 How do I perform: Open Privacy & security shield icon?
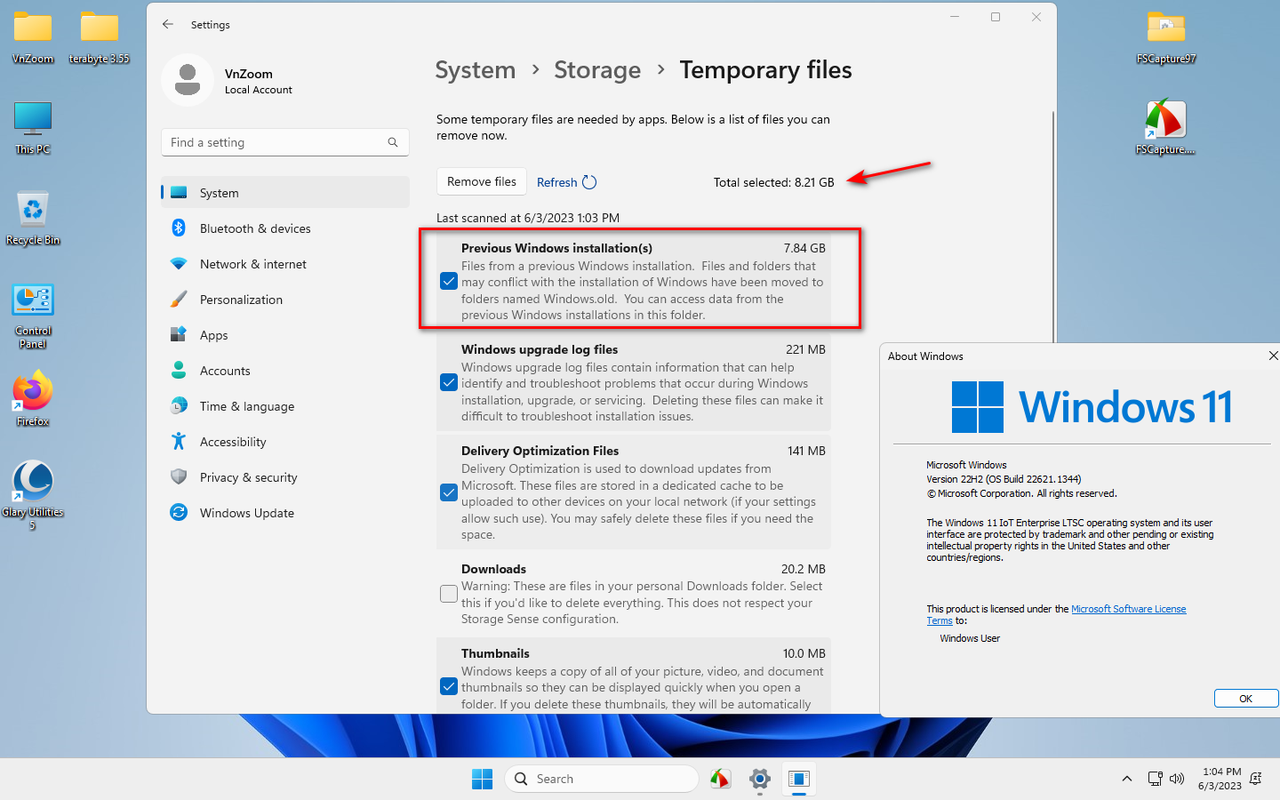(x=178, y=477)
